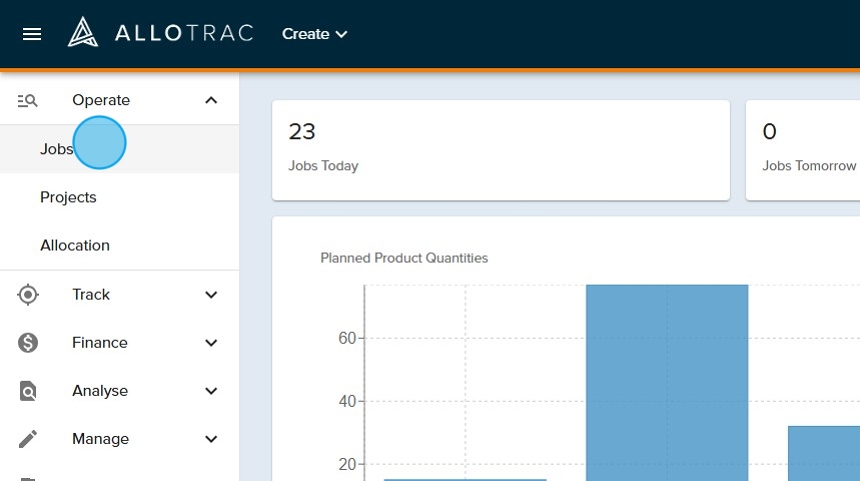Expand the Finance section chevron
This screenshot has width=860, height=481.
[211, 343]
